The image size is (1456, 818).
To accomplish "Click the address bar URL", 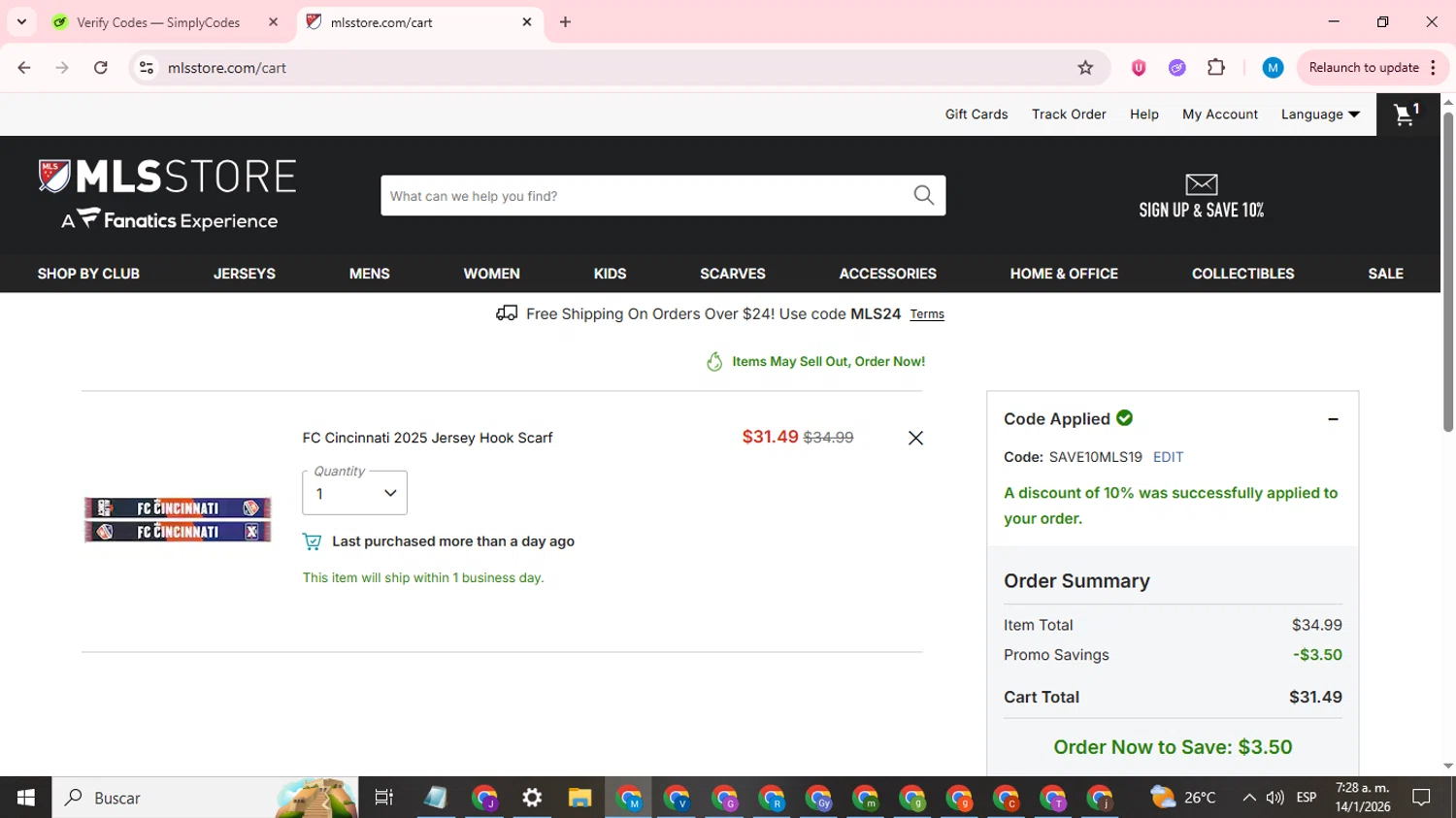I will pos(227,68).
